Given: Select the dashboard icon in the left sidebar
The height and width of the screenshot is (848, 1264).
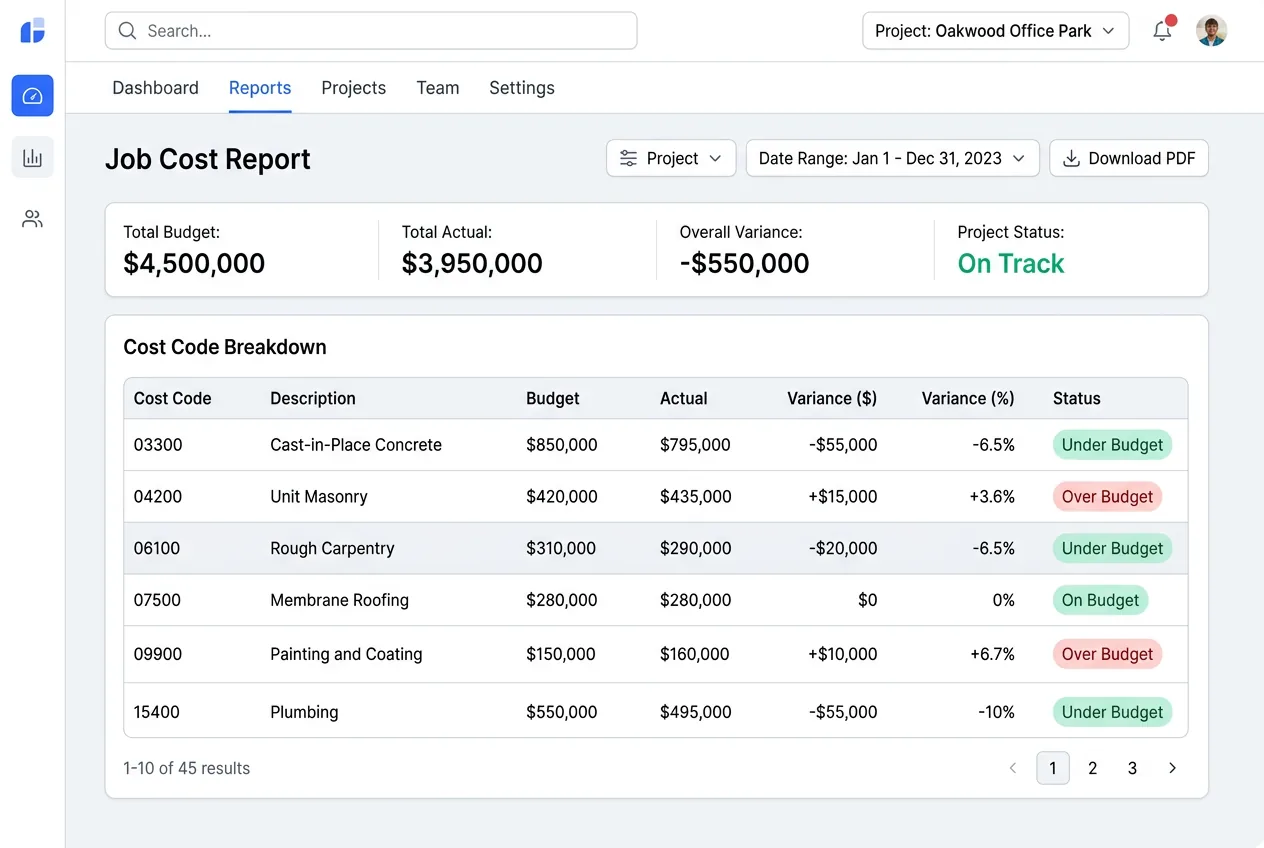Looking at the screenshot, I should (32, 96).
